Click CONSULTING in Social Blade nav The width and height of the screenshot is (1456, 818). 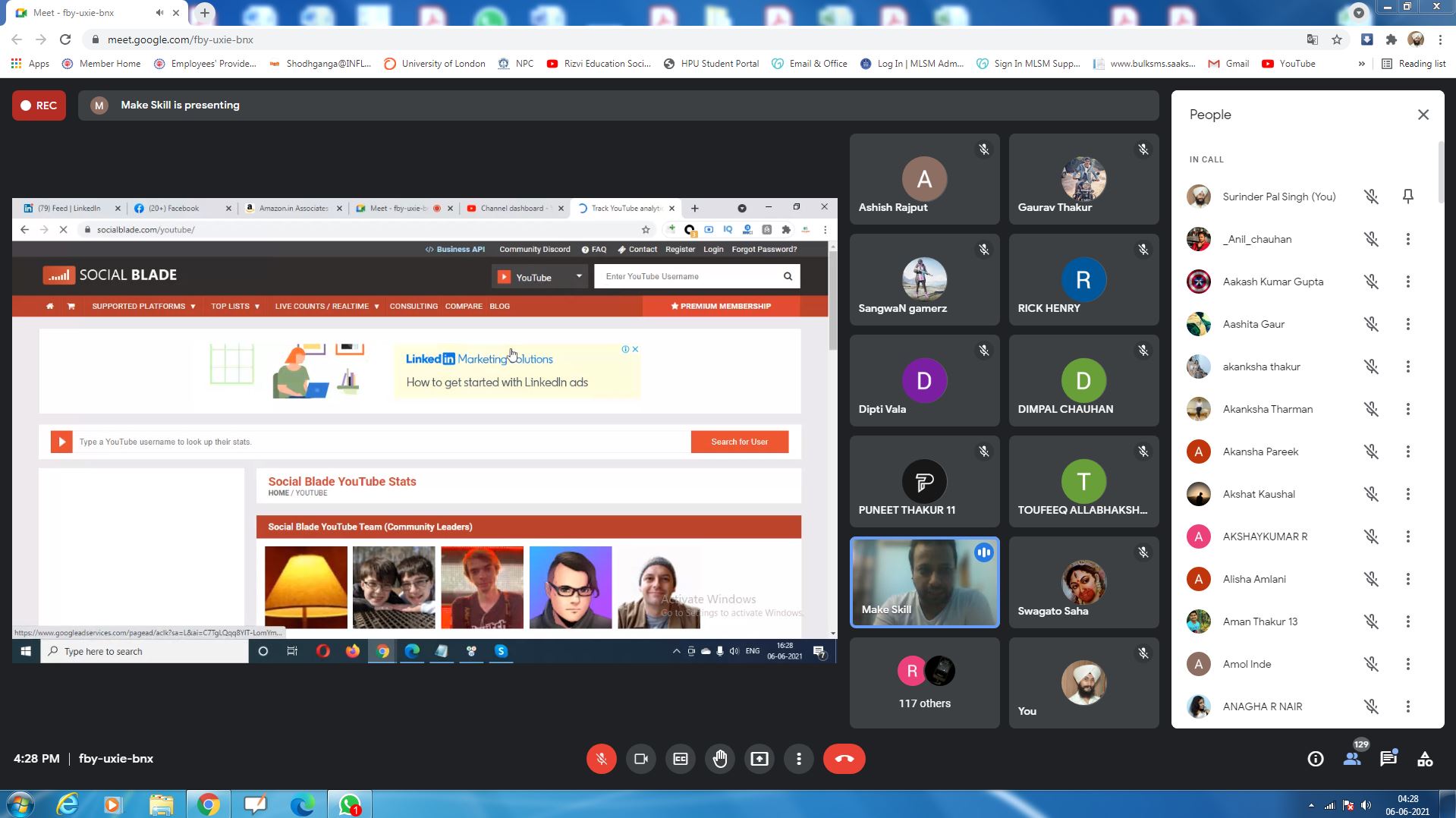[x=414, y=307]
